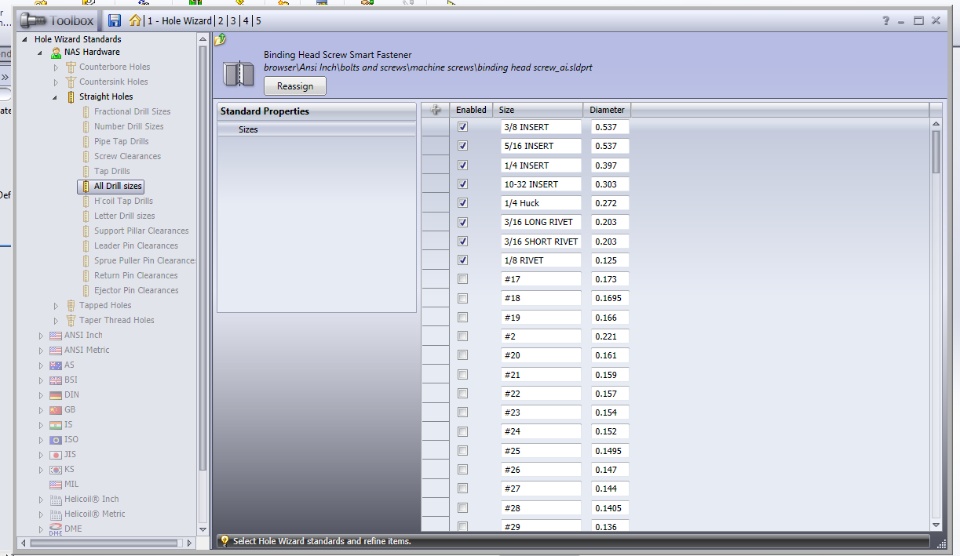Click the Straight Holes icon
The width and height of the screenshot is (960, 556).
pos(71,97)
